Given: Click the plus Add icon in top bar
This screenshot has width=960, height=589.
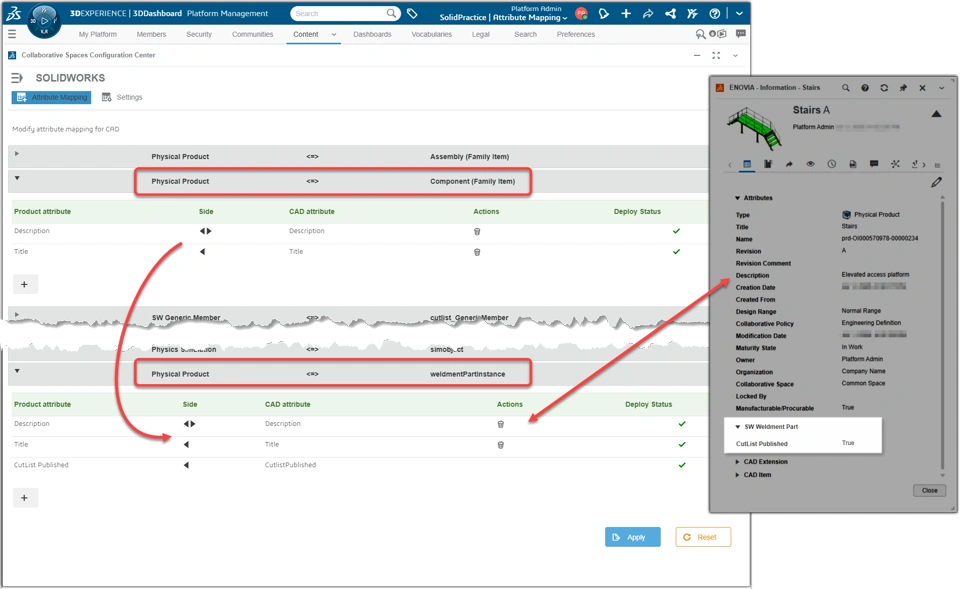Looking at the screenshot, I should pos(626,13).
